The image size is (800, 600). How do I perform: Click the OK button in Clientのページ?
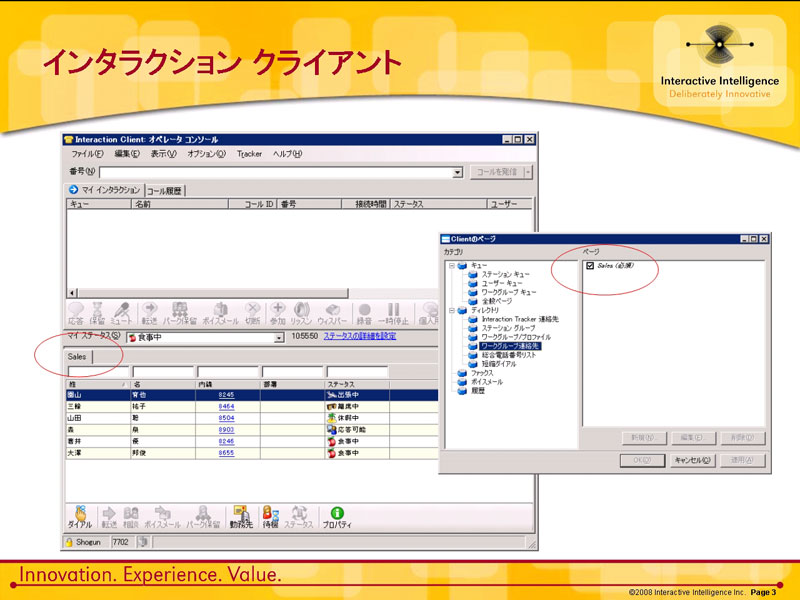pos(642,460)
